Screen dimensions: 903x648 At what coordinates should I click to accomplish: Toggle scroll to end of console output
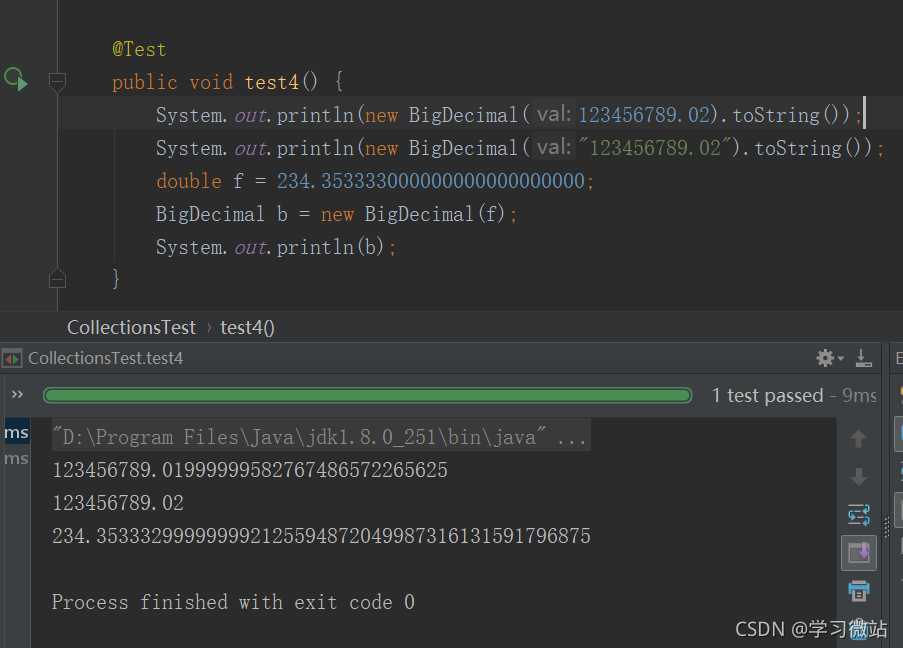pyautogui.click(x=859, y=553)
